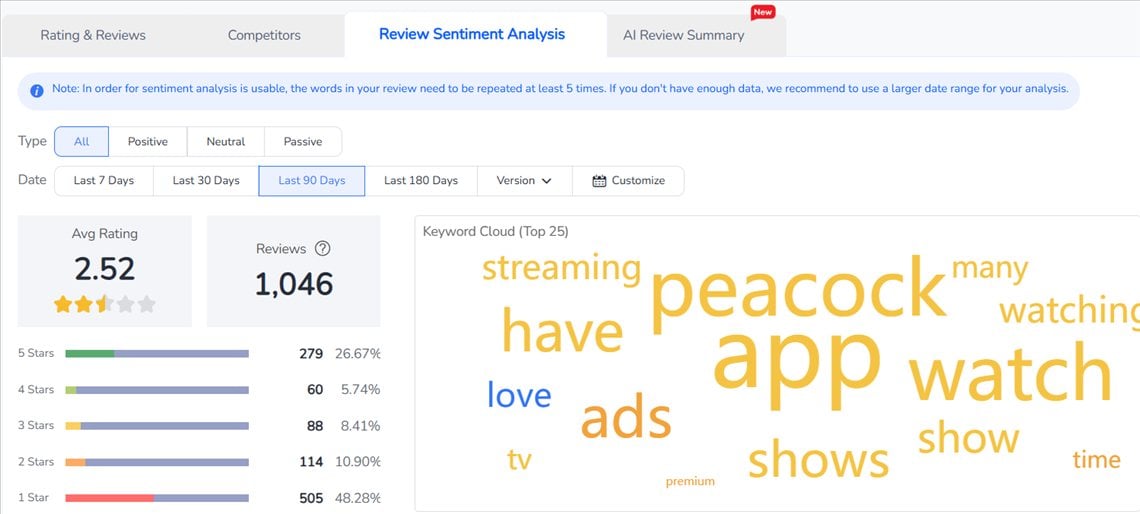This screenshot has height=514, width=1140.
Task: Click the 5 Stars row label
Action: click(36, 353)
